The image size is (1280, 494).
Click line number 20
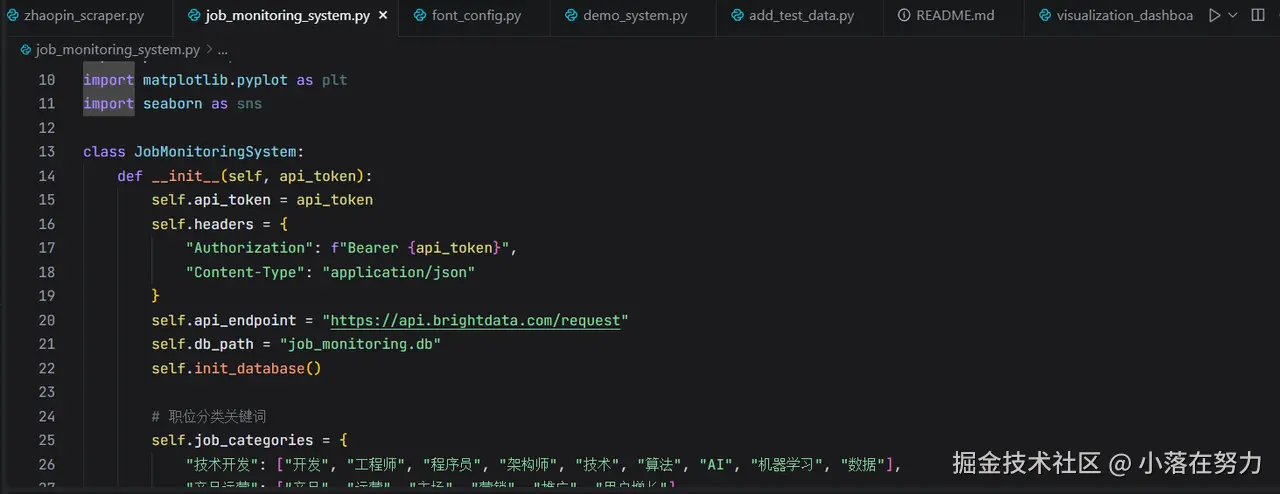(46, 320)
